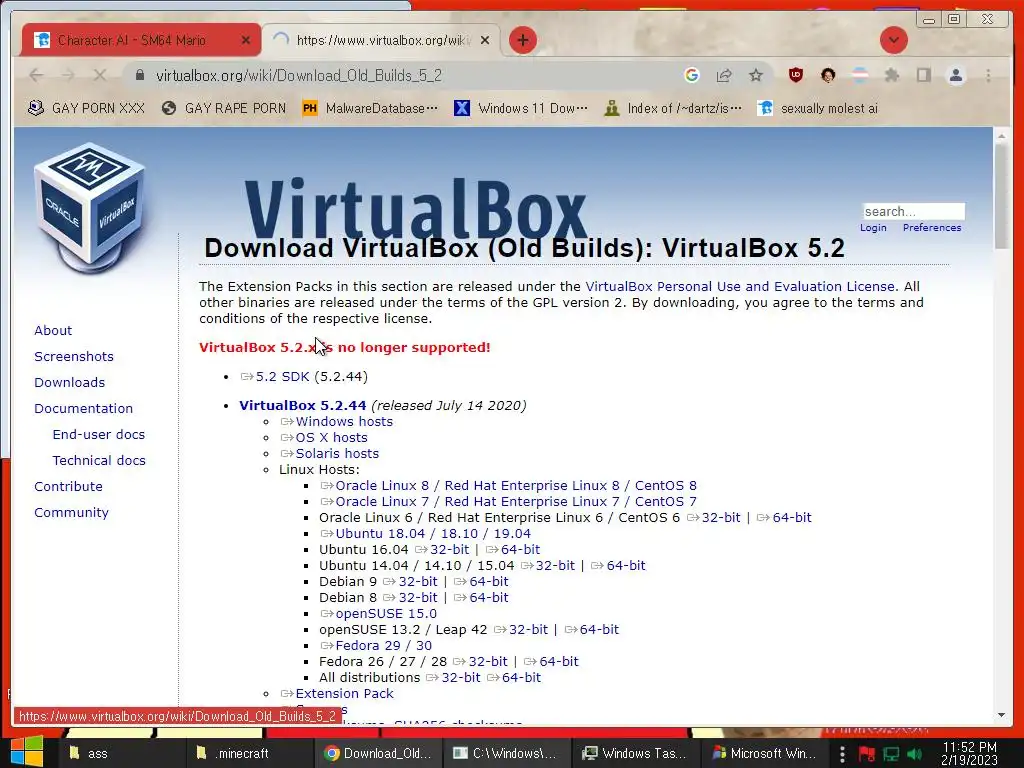Switch to the Windows Tas... taskbar window
Image resolution: width=1024 pixels, height=768 pixels.
coord(636,754)
